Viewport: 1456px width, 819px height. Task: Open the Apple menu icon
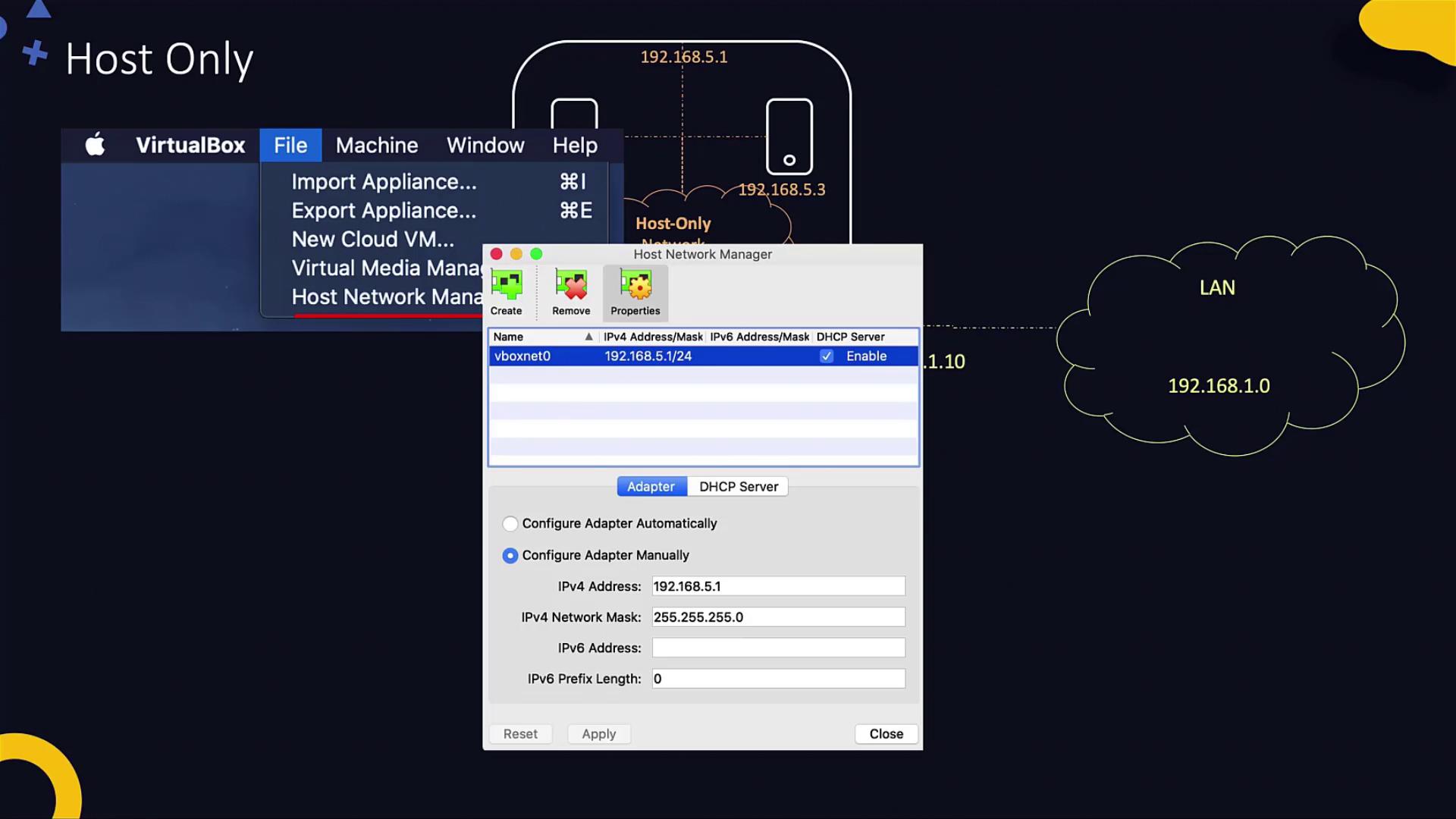pos(96,145)
